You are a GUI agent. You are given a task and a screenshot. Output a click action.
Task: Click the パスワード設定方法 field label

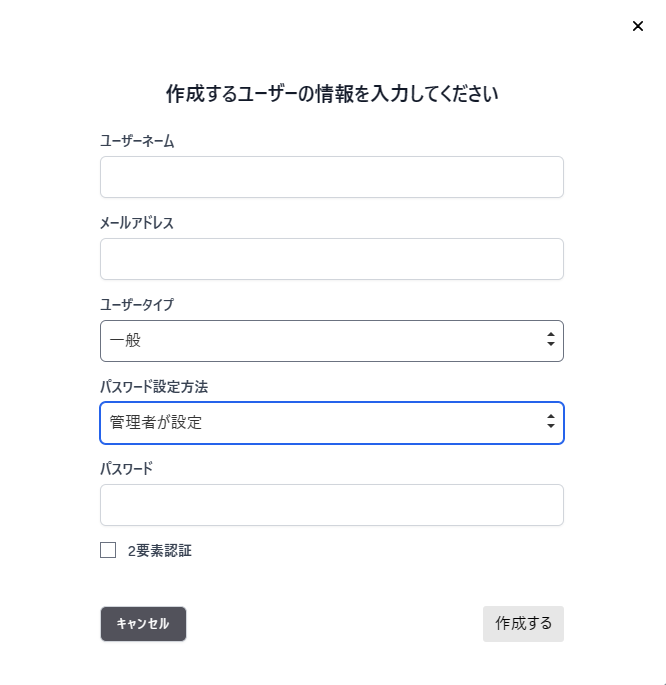(x=154, y=387)
